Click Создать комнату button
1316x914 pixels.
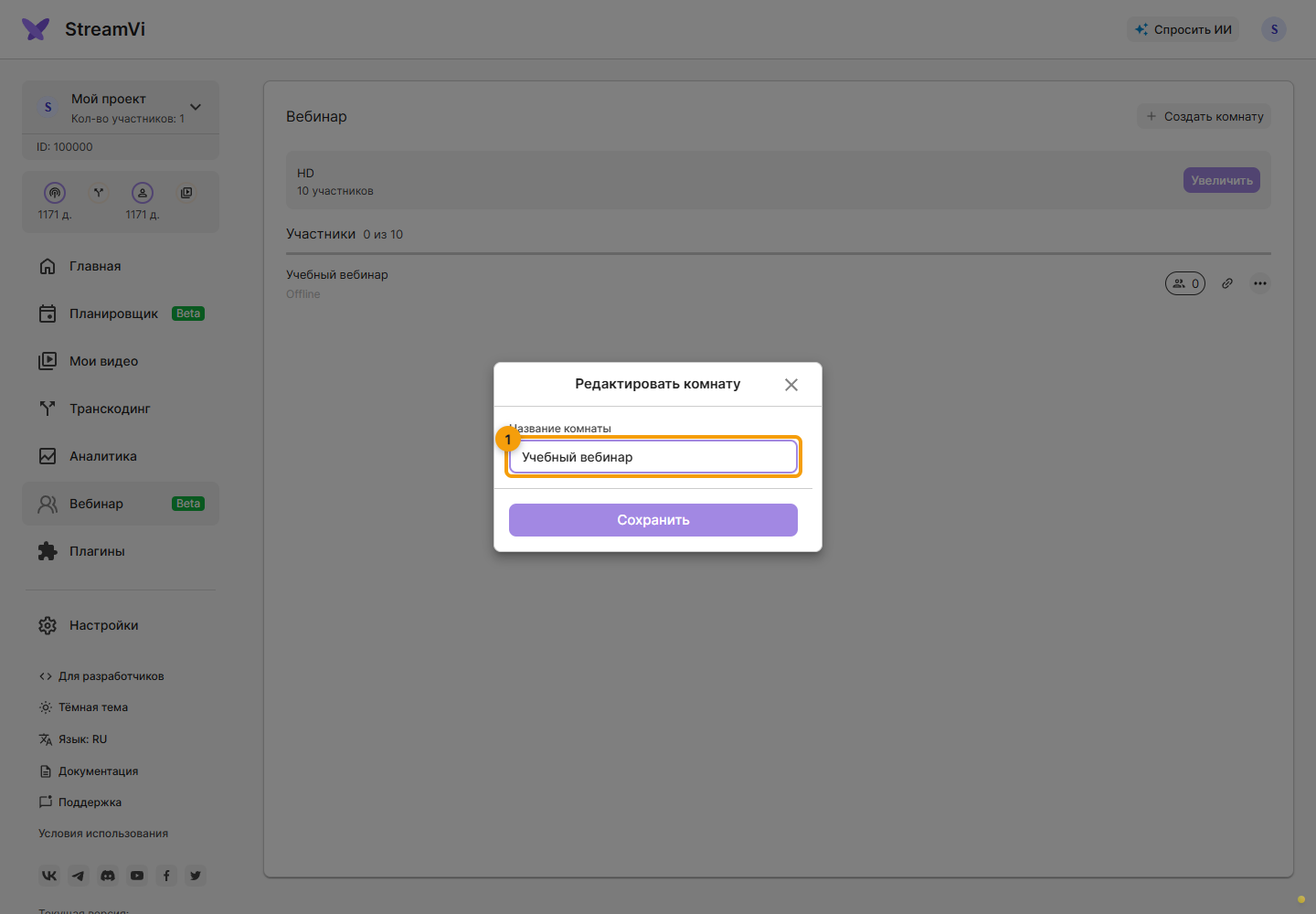pos(1204,116)
